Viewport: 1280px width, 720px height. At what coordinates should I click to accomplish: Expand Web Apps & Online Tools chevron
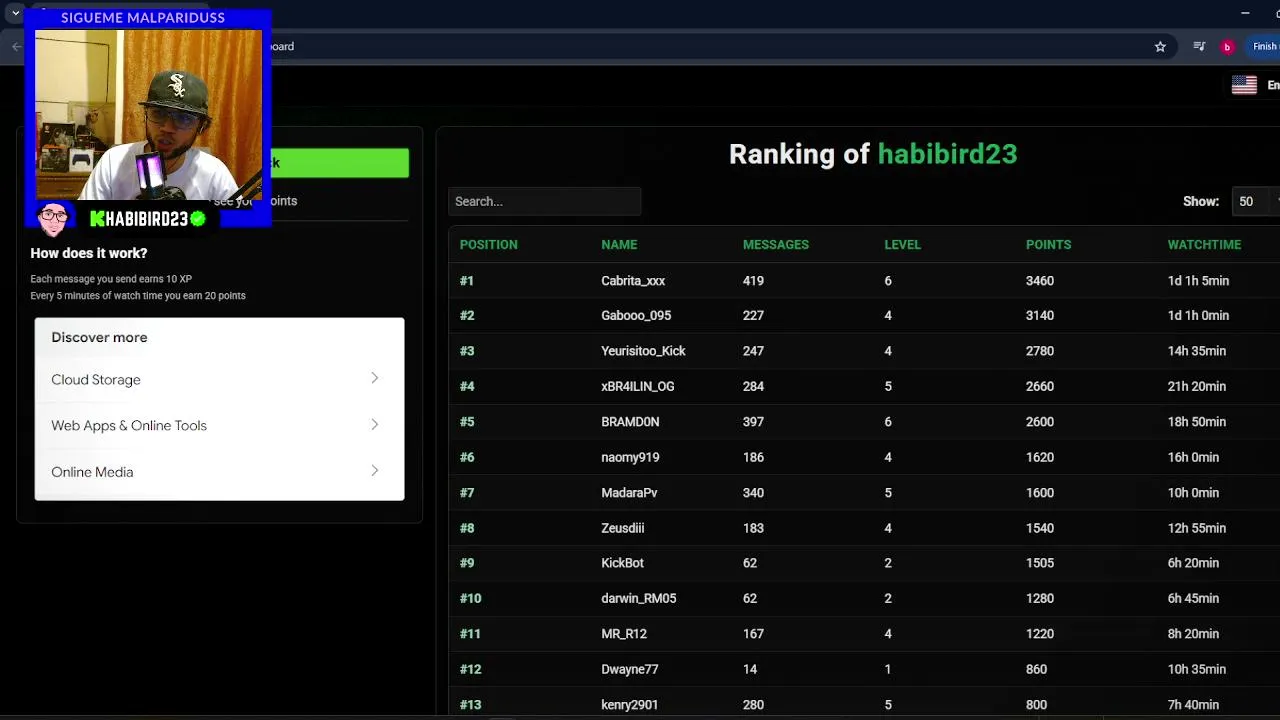tap(374, 424)
